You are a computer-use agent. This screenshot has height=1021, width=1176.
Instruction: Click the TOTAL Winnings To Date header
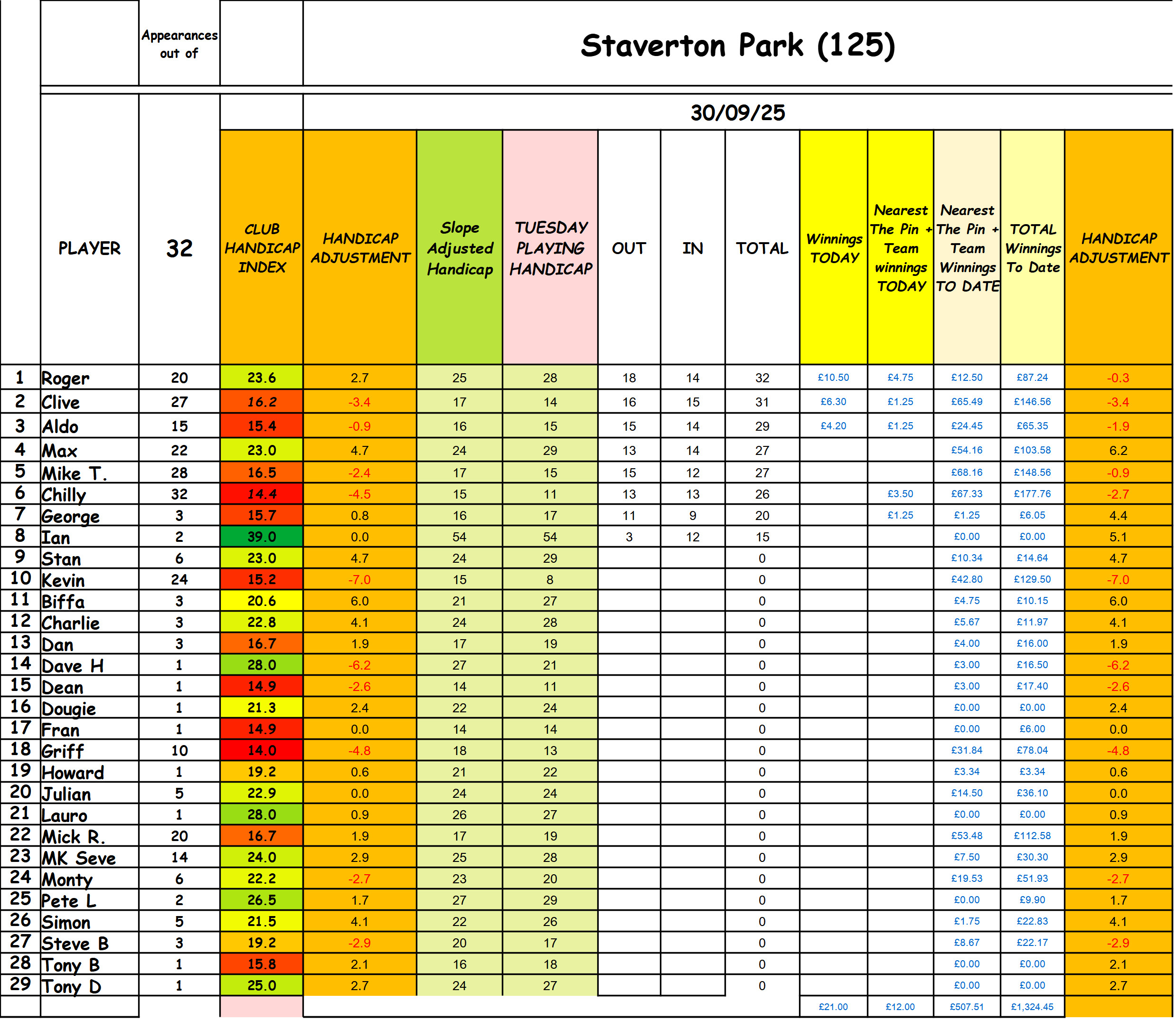tap(1032, 247)
